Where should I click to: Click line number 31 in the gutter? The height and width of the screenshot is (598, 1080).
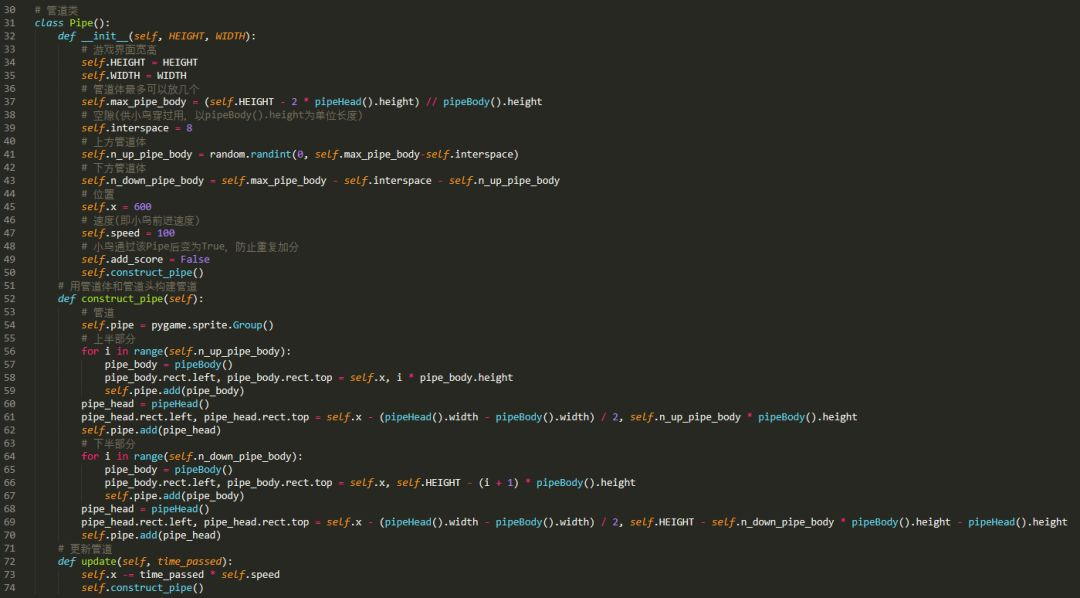coord(9,23)
